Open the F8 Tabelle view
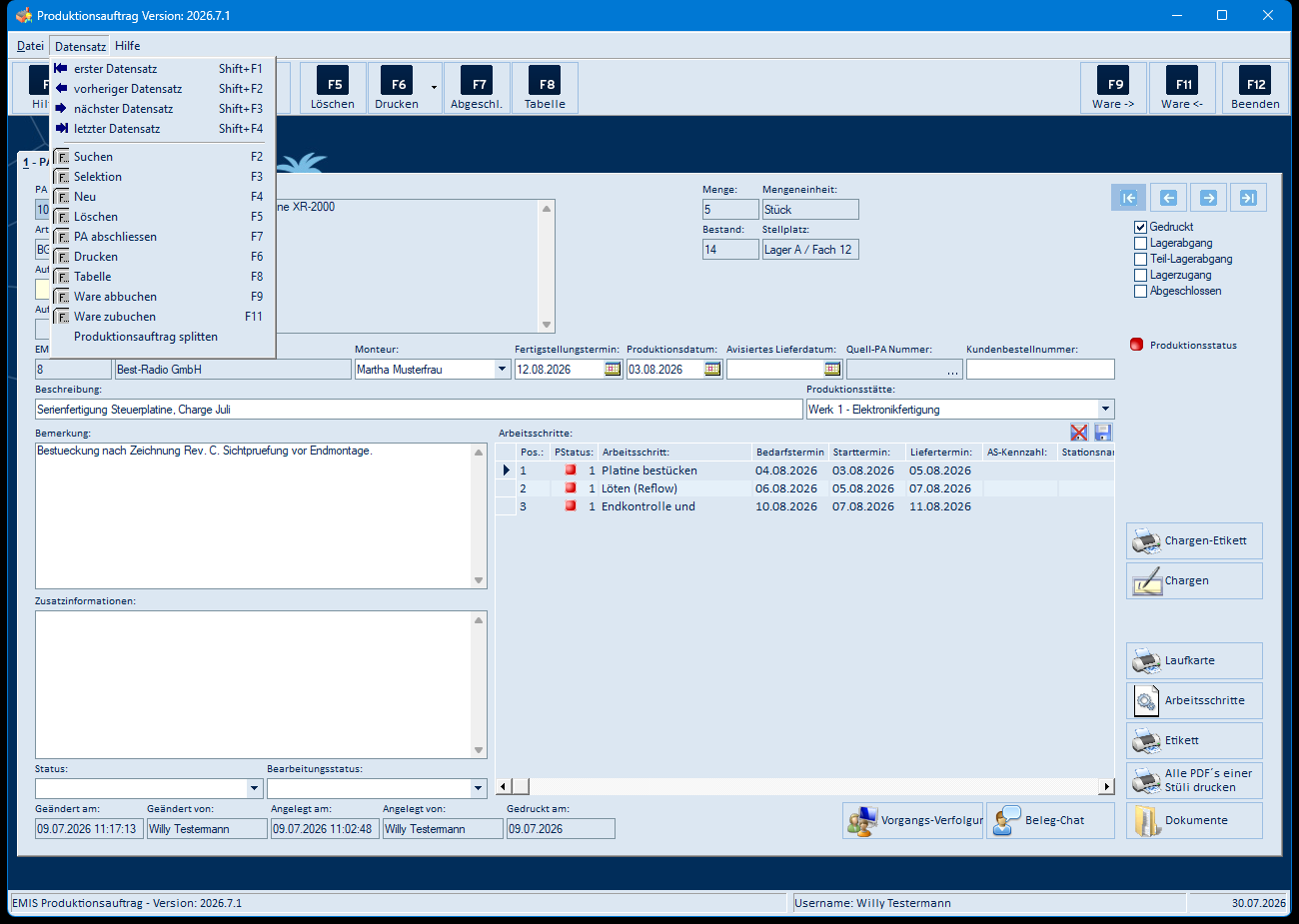Screen dimensions: 1299x924 coord(545,88)
